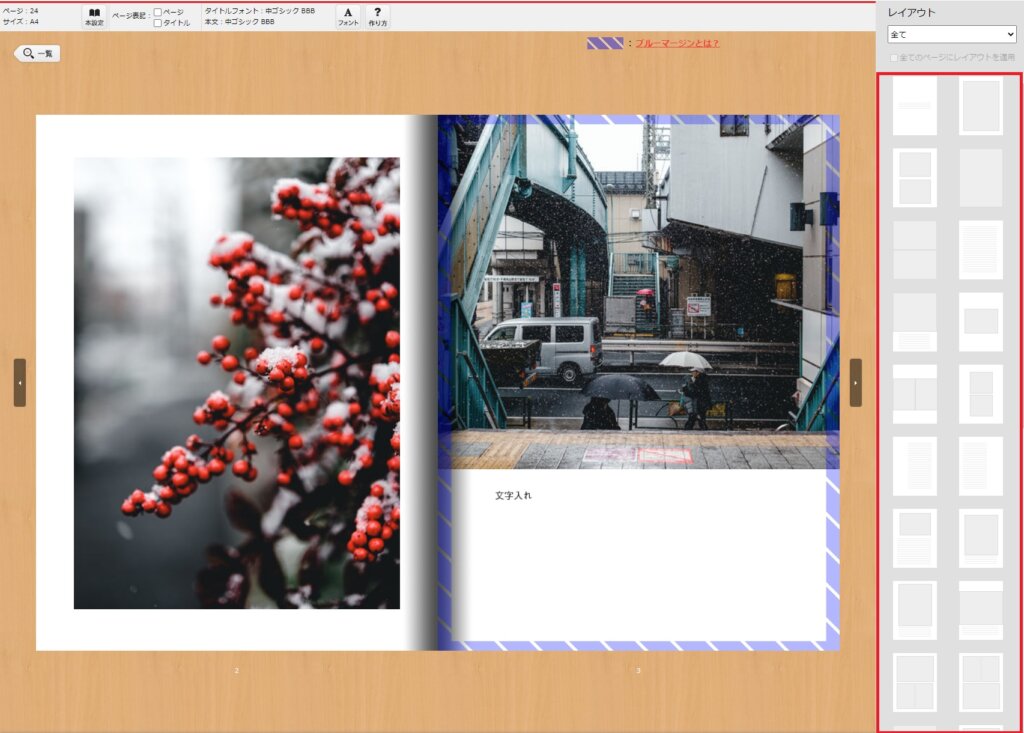Click the サイズ：A4 size text

(x=20, y=22)
